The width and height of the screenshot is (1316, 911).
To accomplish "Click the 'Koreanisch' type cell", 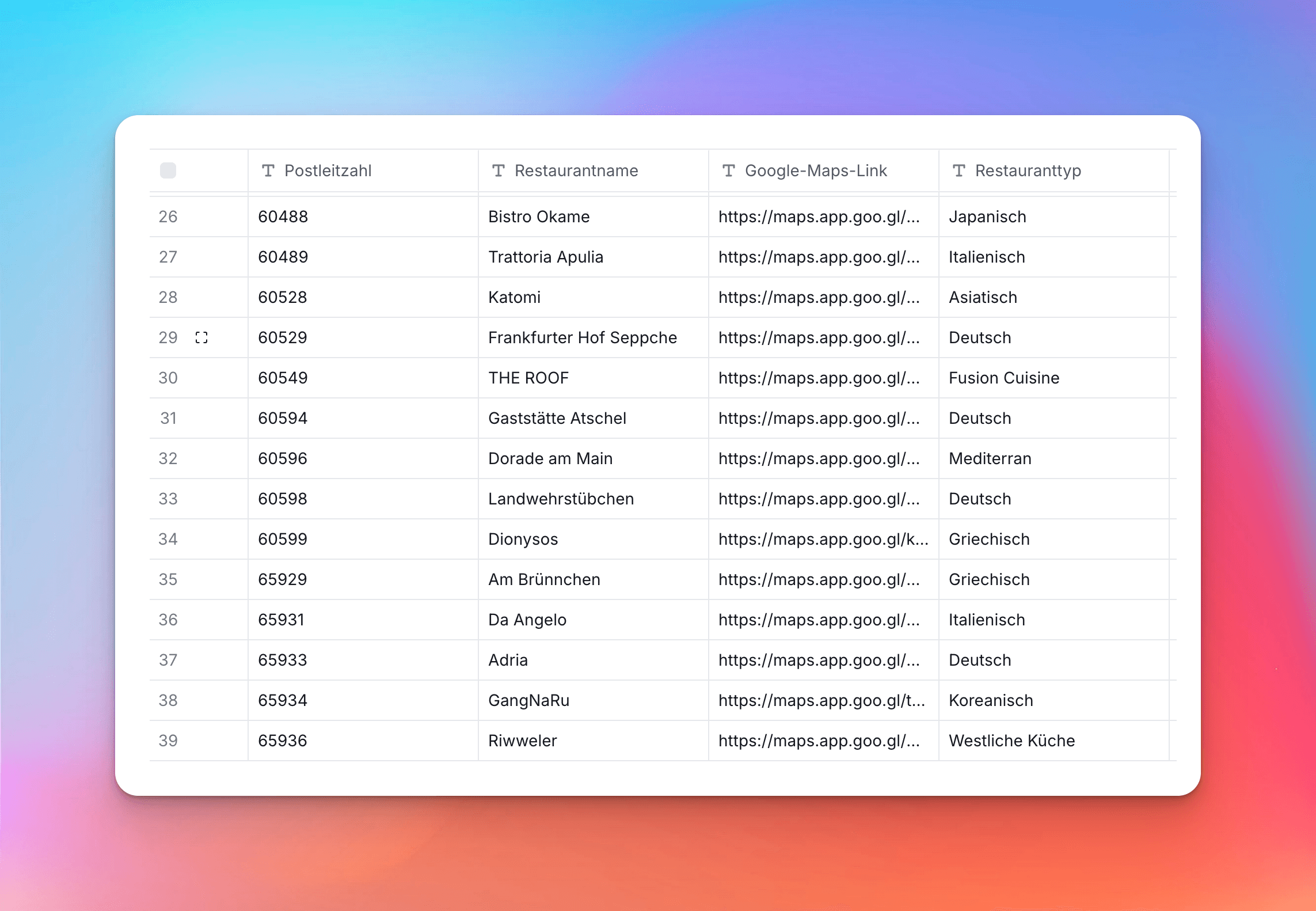I will 1054,700.
